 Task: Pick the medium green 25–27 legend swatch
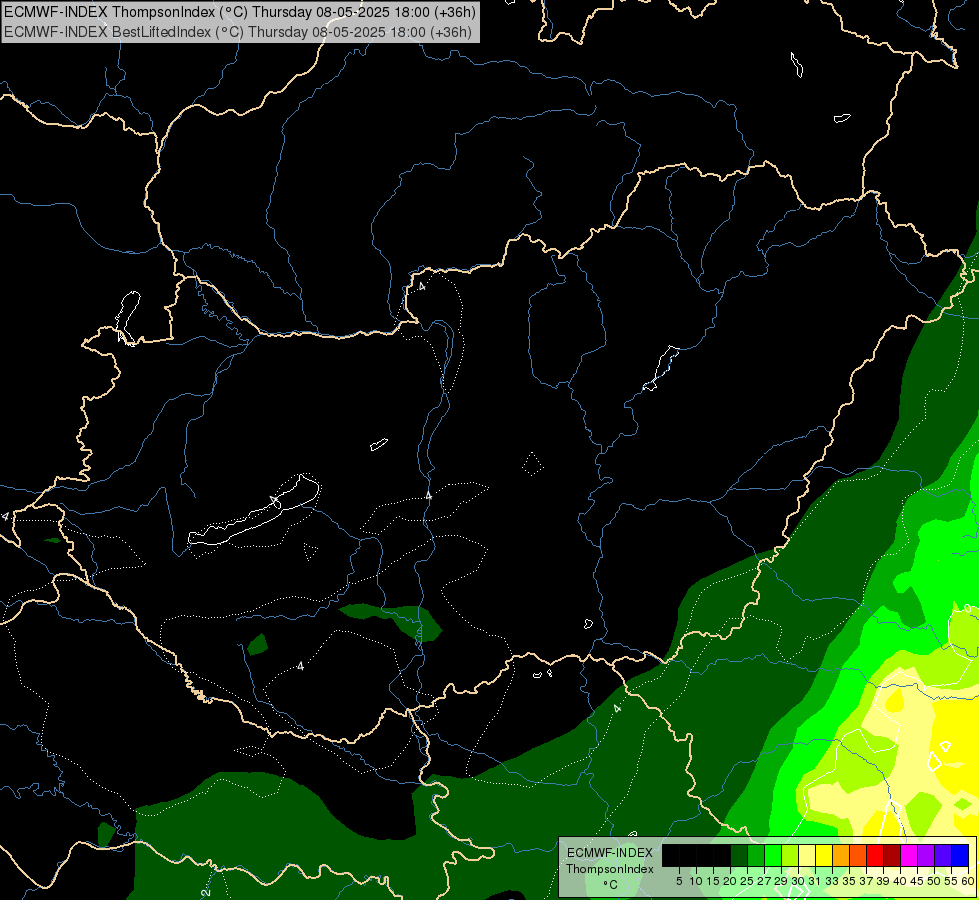click(x=756, y=855)
